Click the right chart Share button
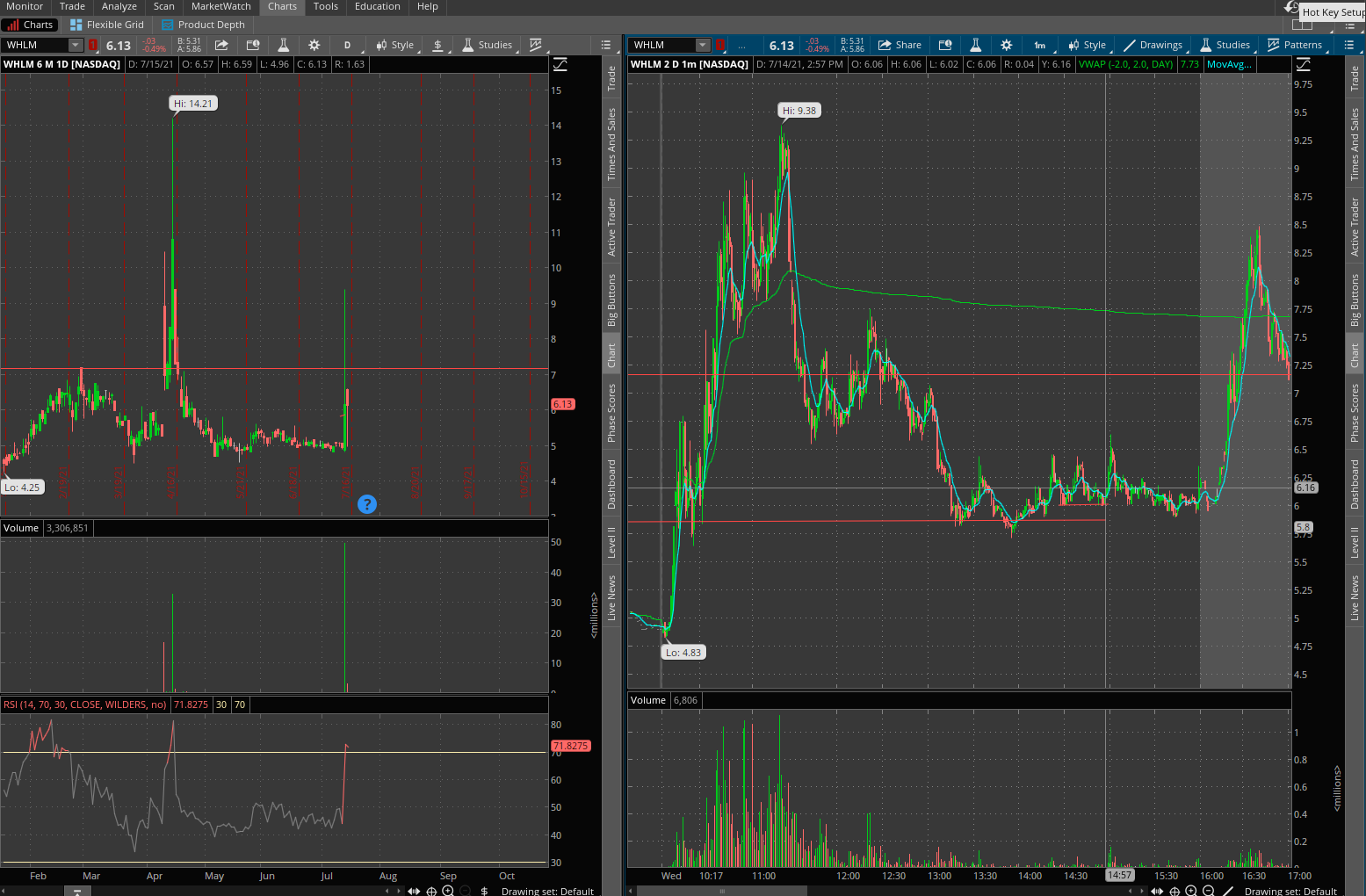The width and height of the screenshot is (1366, 896). [x=900, y=45]
